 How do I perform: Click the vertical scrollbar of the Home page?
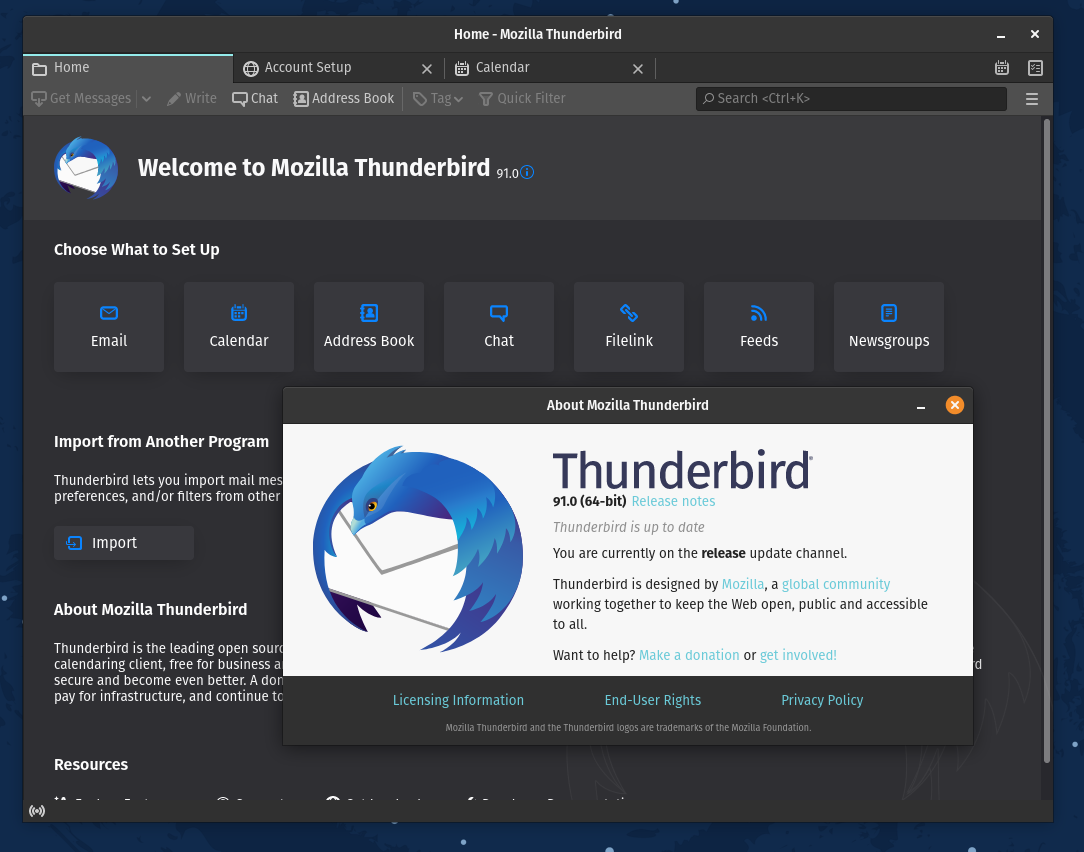1046,440
